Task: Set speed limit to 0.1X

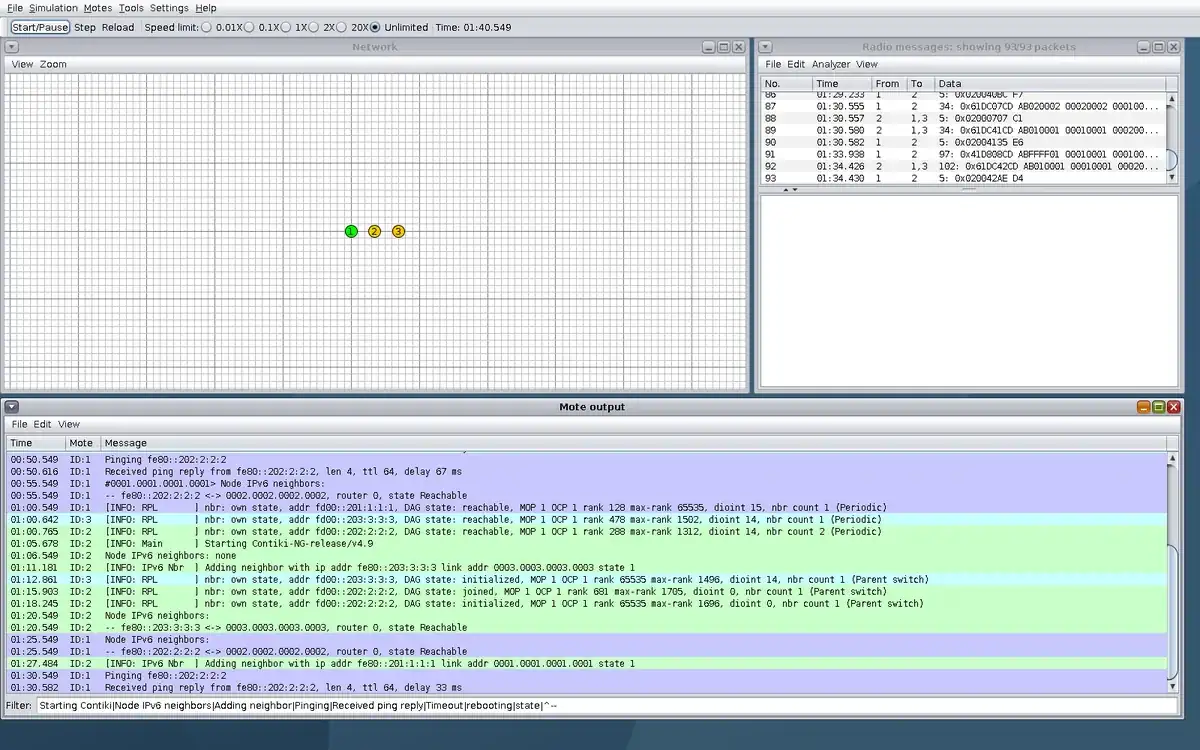Action: (250, 27)
